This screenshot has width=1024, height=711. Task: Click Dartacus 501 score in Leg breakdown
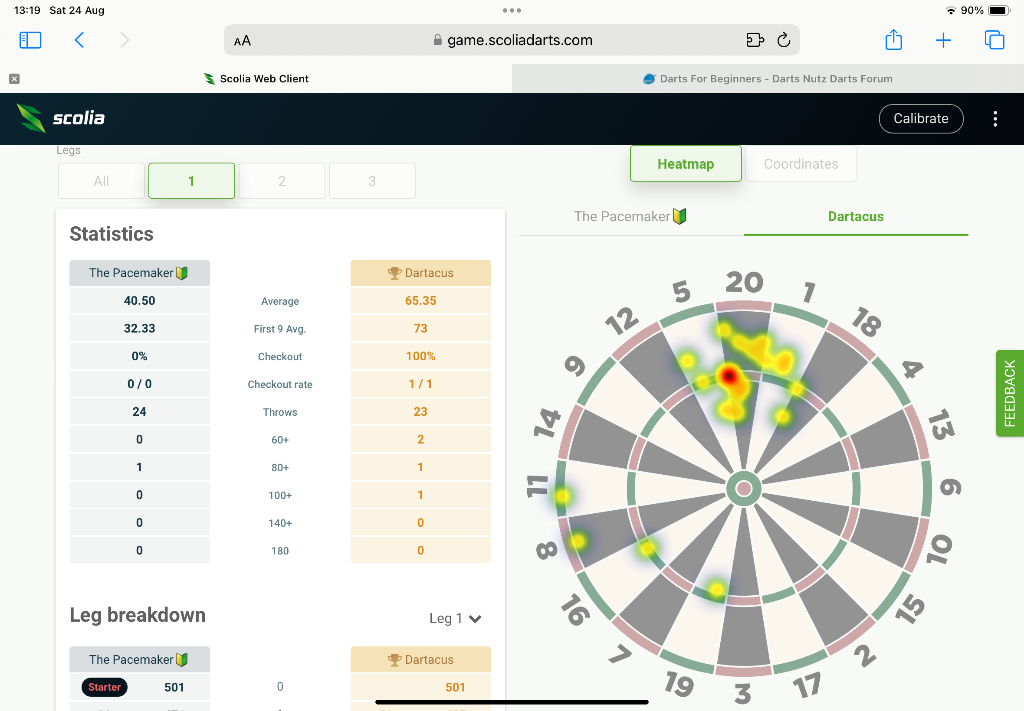click(455, 687)
